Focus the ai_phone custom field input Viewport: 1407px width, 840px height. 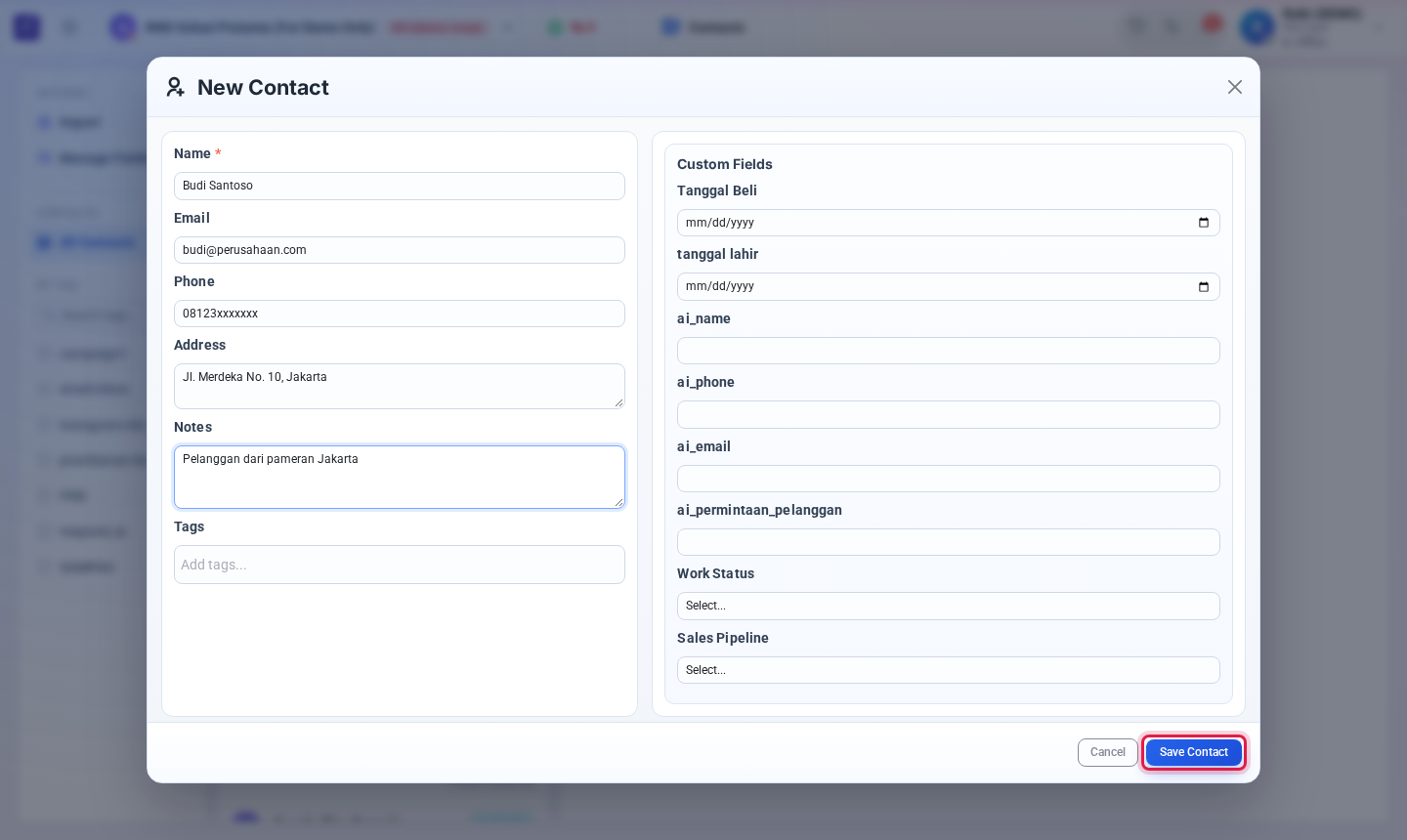tap(948, 414)
